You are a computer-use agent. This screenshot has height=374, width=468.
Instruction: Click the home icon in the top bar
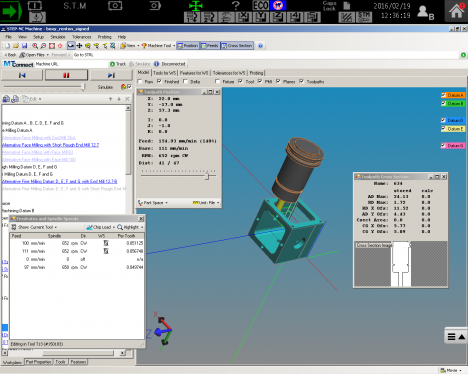coord(456,11)
